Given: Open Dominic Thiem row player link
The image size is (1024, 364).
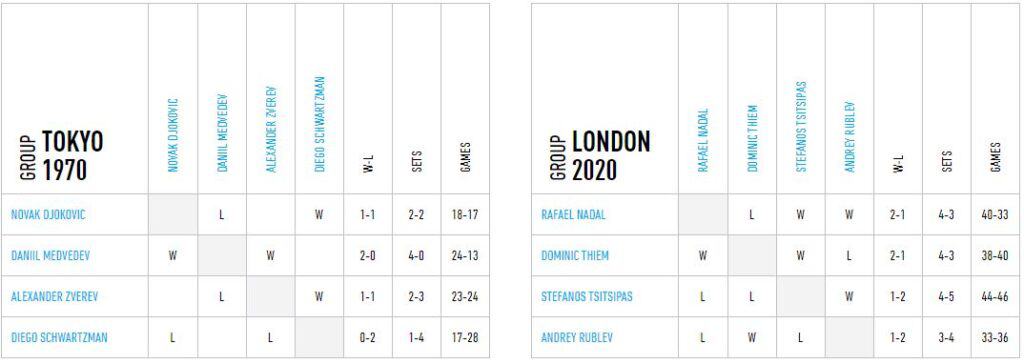Looking at the screenshot, I should [575, 256].
